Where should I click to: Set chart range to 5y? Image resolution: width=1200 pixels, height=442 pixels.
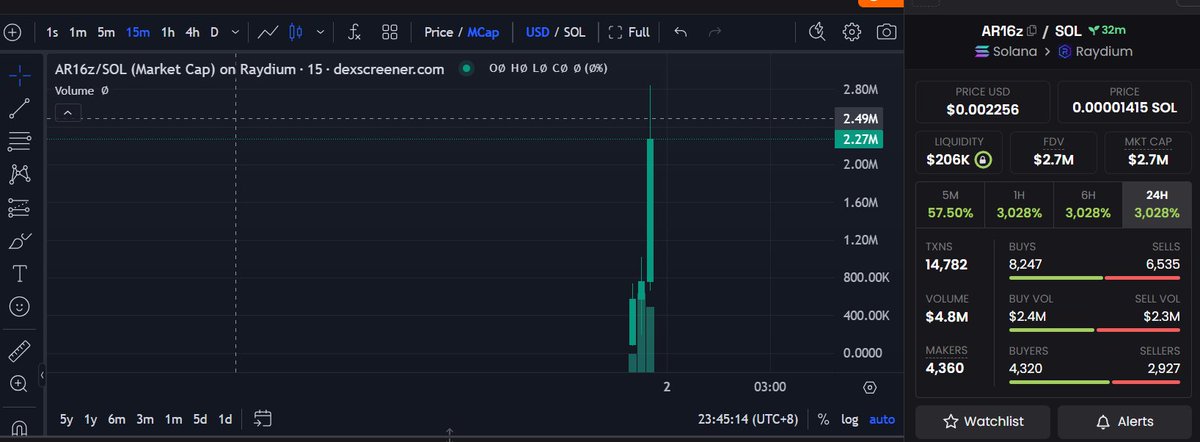66,420
